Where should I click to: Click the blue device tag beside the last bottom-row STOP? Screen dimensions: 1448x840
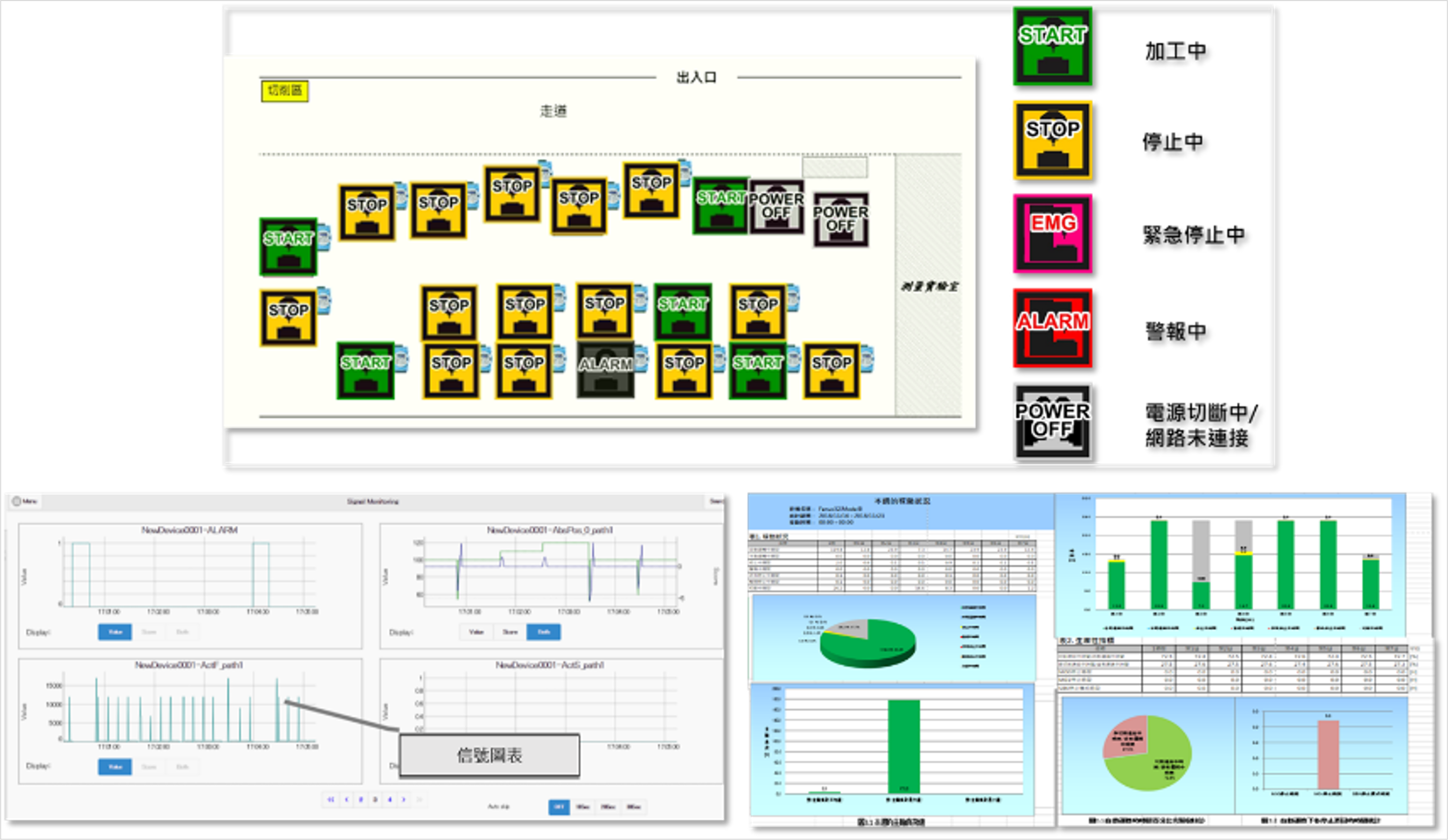click(x=867, y=358)
